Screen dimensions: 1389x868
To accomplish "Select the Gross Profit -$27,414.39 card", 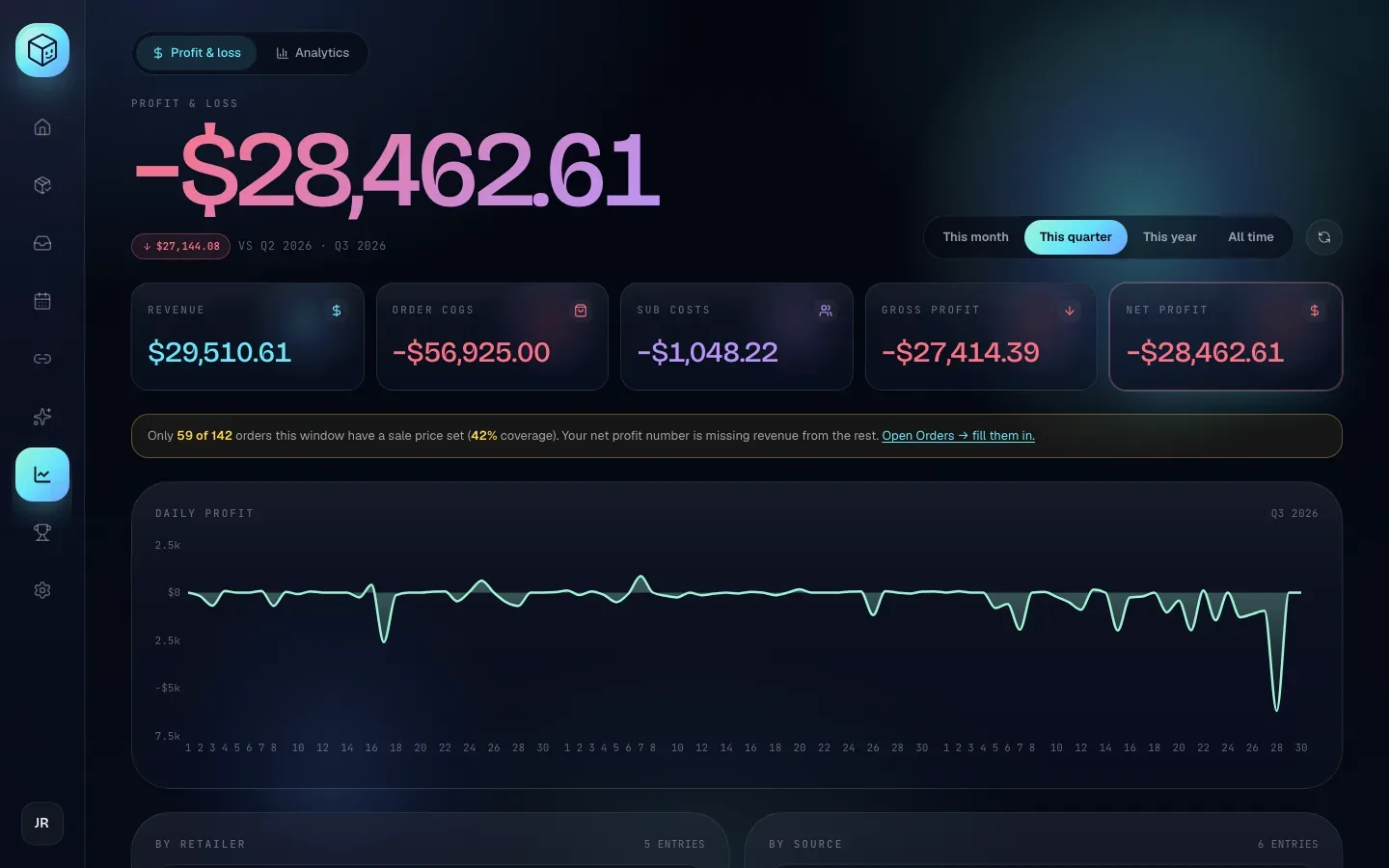I will tap(981, 337).
